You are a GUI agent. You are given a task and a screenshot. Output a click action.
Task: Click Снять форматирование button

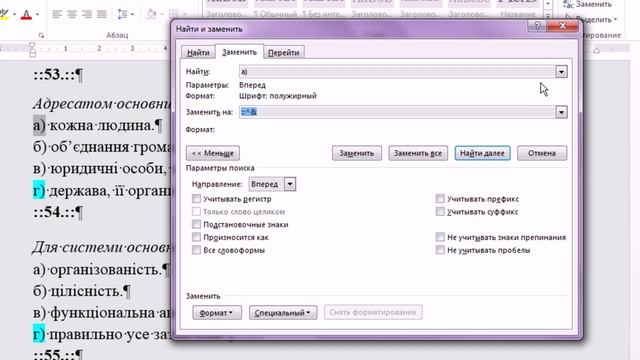[x=373, y=312]
